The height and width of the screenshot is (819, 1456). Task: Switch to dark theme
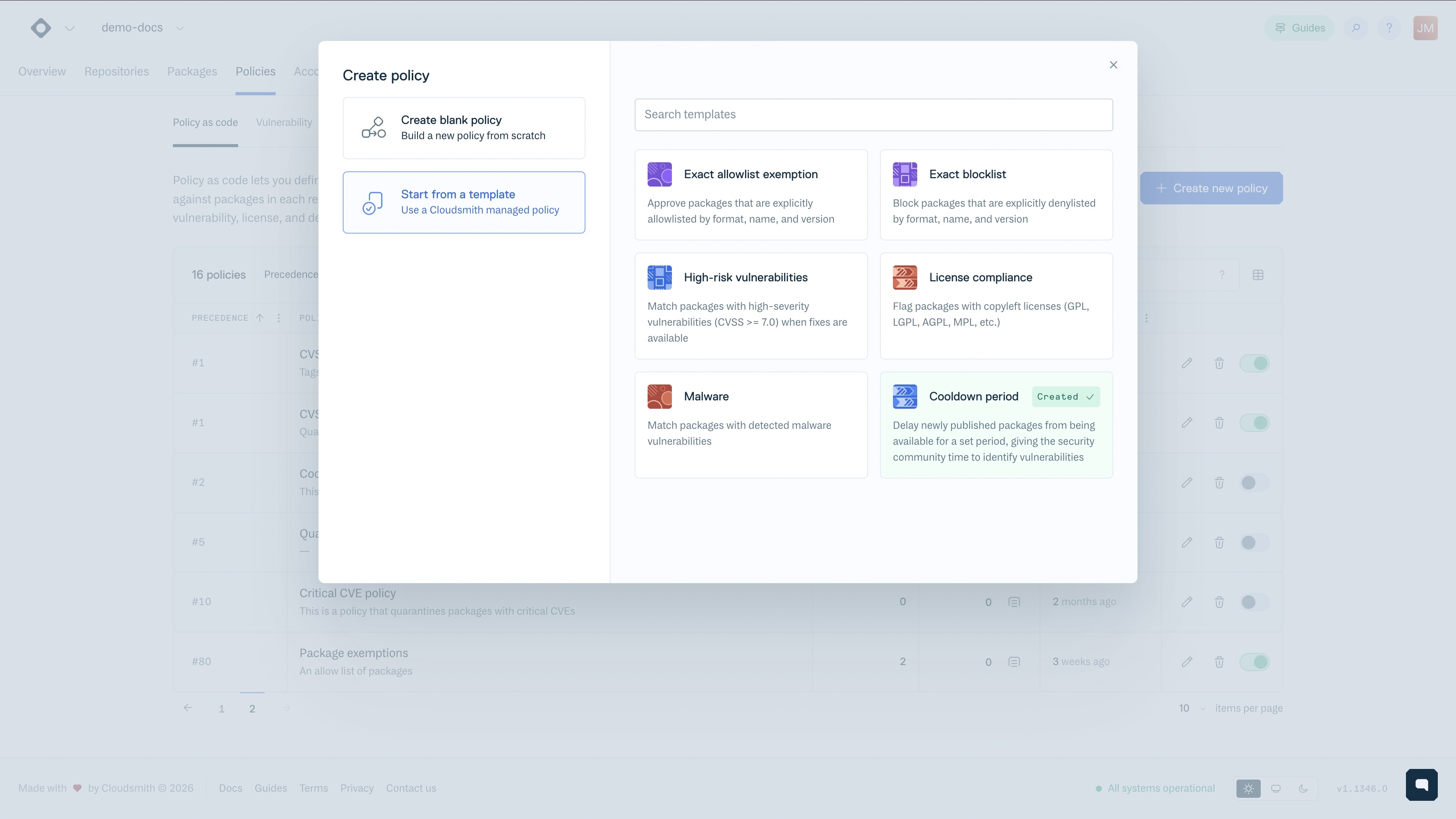[x=1303, y=789]
